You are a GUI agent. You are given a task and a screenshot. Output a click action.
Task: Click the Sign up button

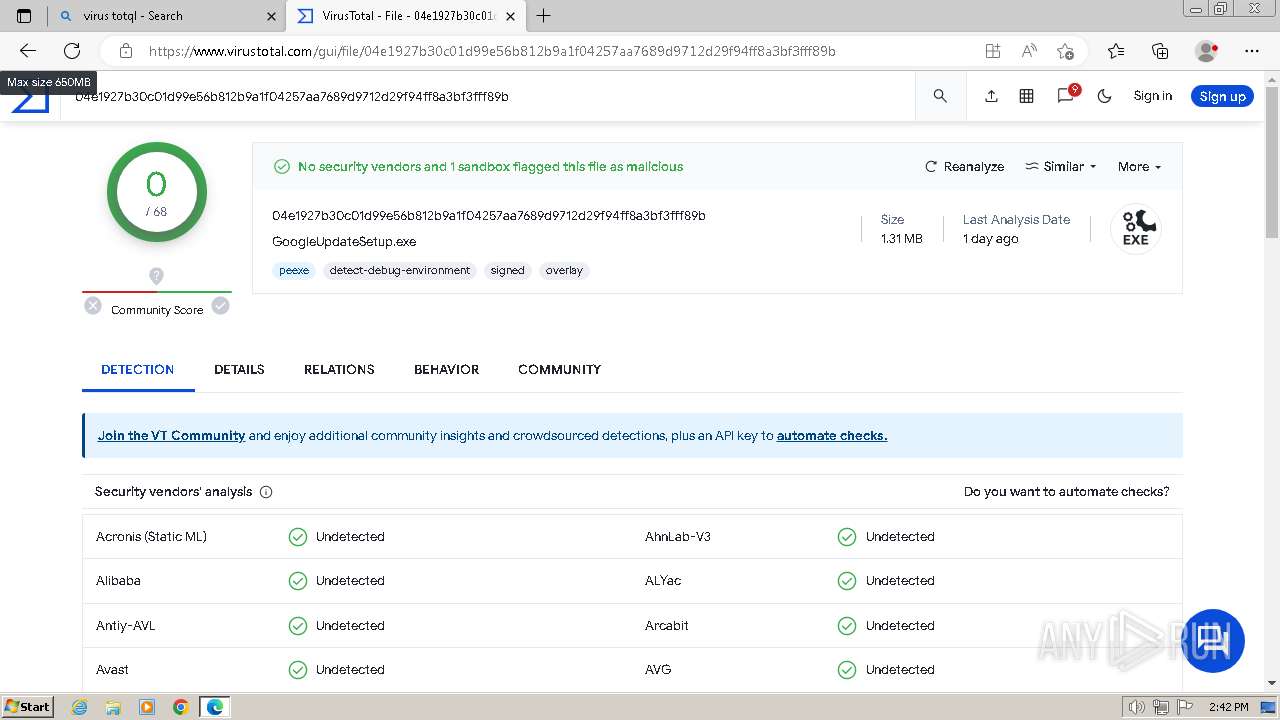coord(1222,96)
